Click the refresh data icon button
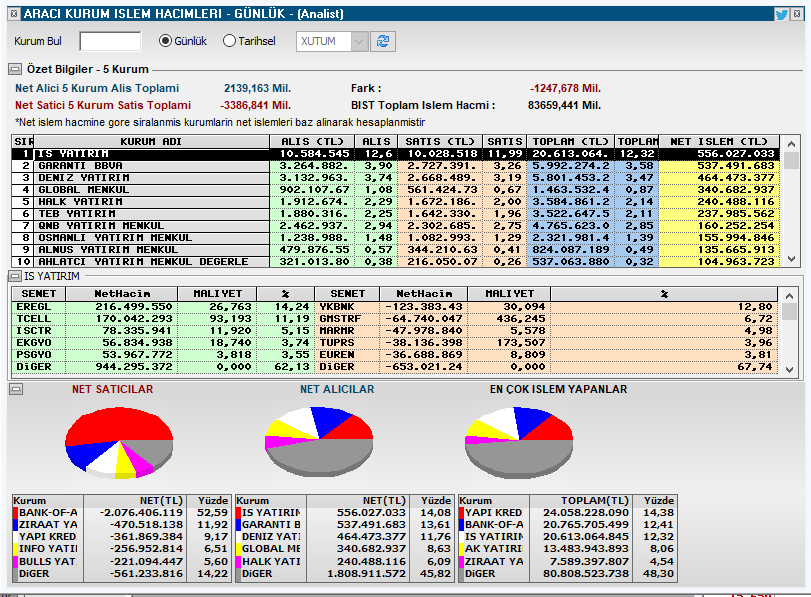 383,41
